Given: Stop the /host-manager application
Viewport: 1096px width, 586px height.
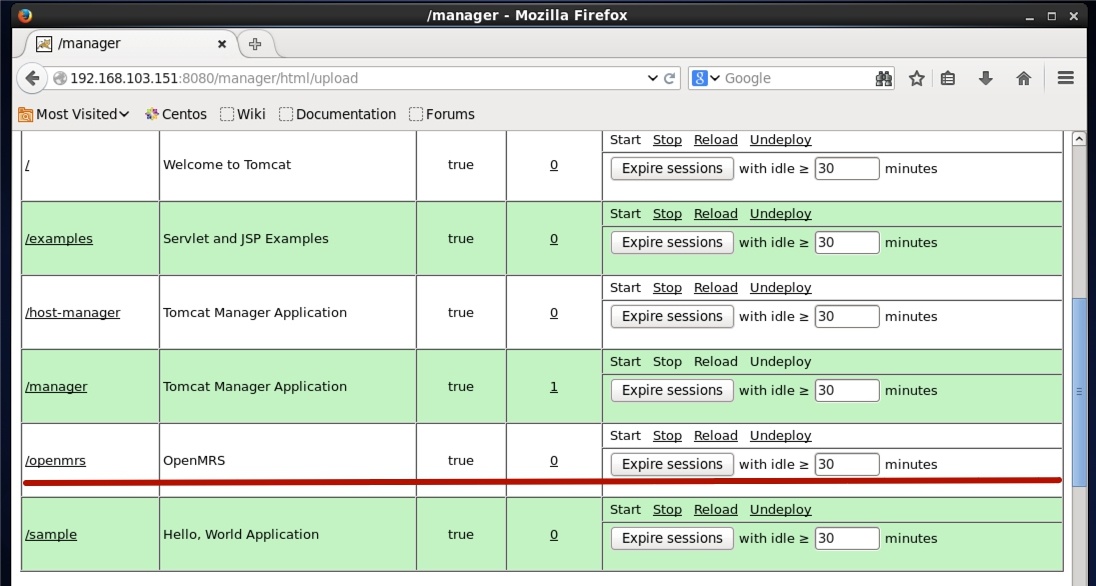Looking at the screenshot, I should point(667,288).
